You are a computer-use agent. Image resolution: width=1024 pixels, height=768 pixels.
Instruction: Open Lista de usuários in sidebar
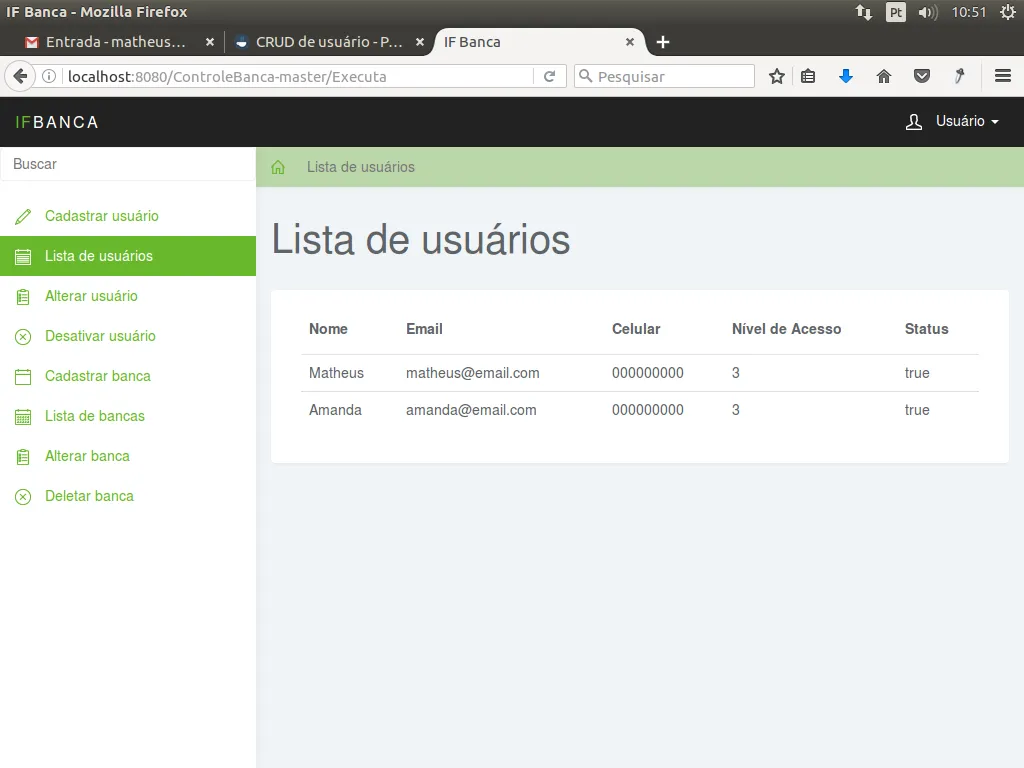128,256
